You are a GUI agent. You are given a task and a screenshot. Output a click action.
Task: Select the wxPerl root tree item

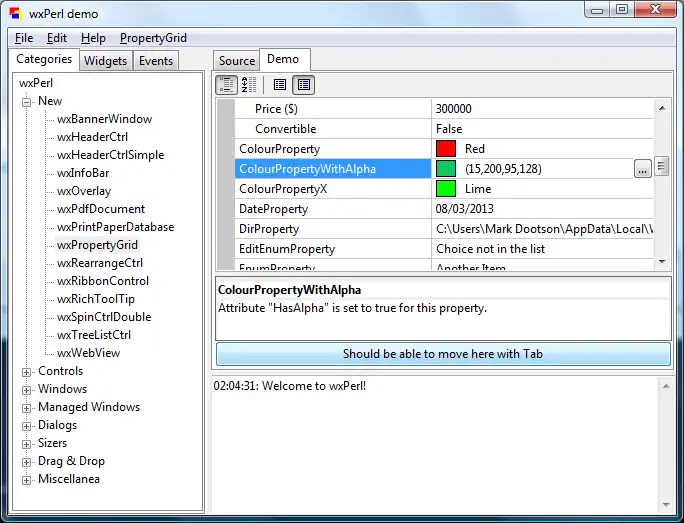(x=36, y=83)
